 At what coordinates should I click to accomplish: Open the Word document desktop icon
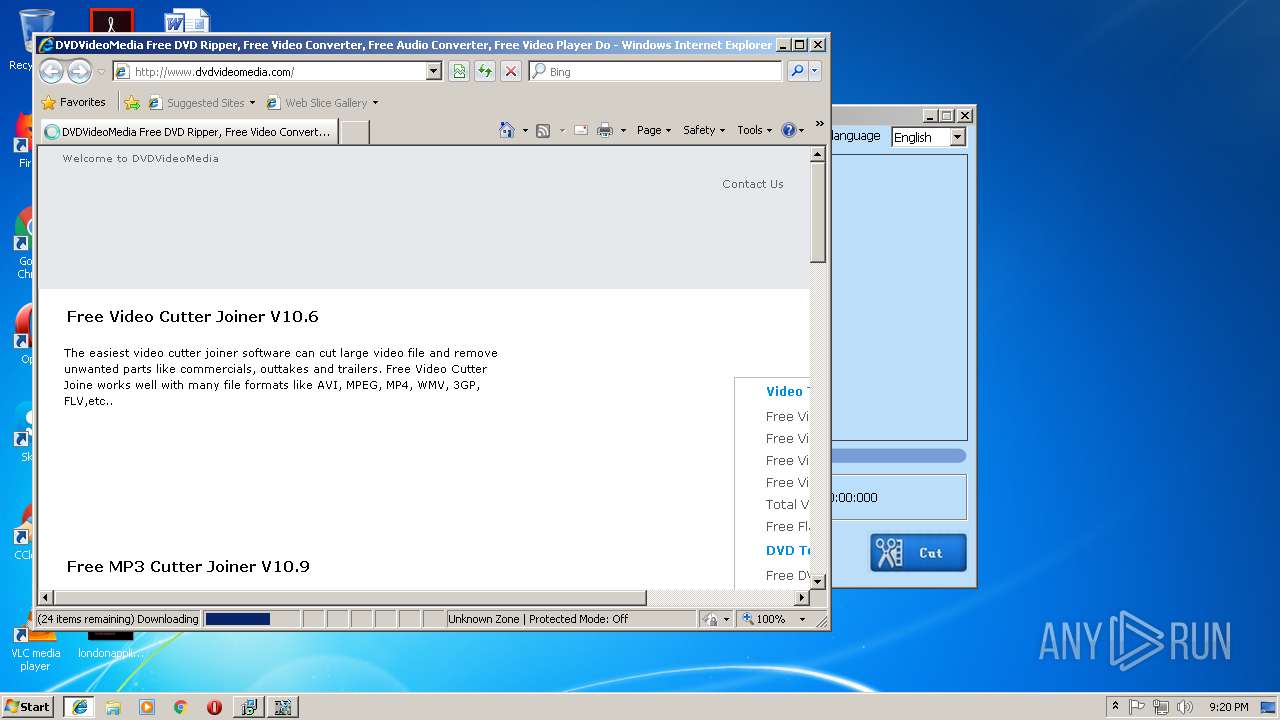[x=186, y=20]
